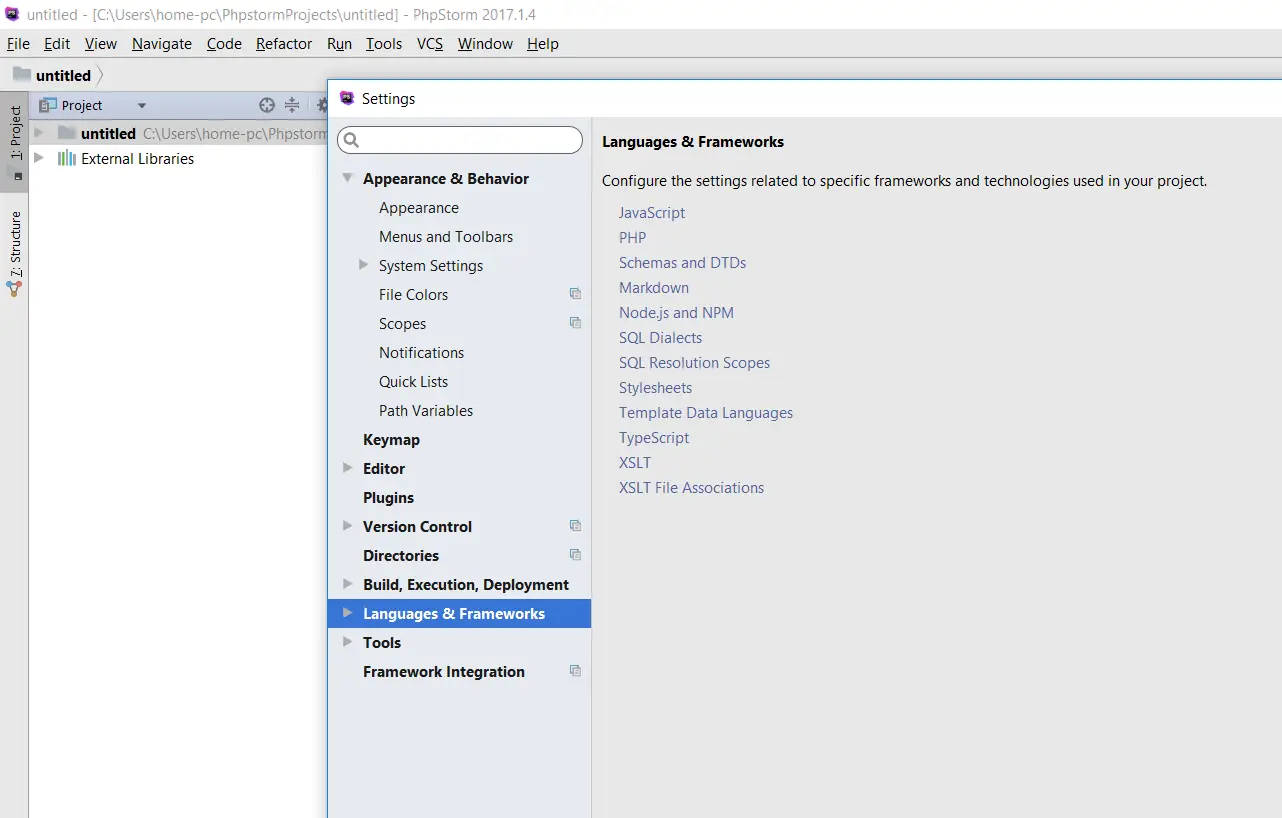Open the Refactor menu
This screenshot has height=818, width=1282.
pos(284,44)
